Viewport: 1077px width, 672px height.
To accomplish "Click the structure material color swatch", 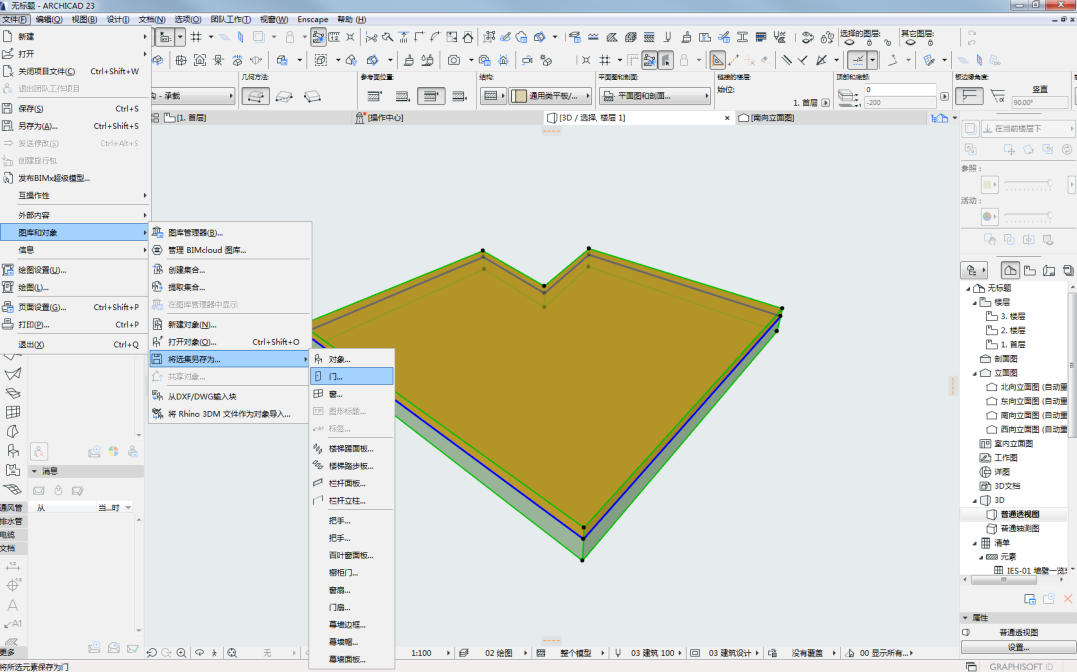I will 519,96.
